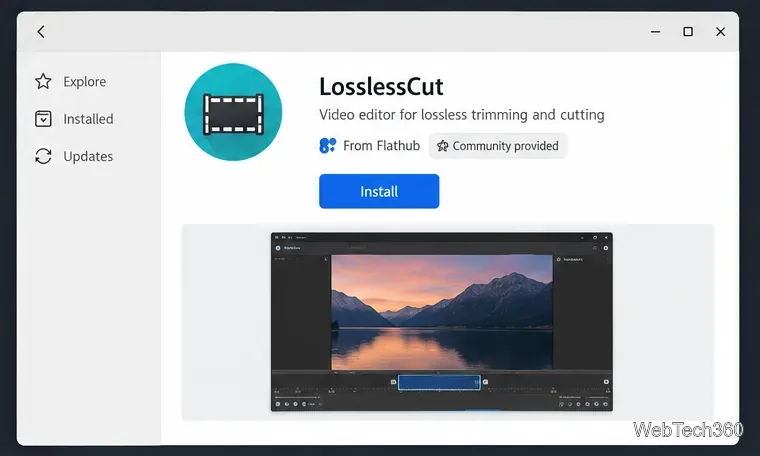
Task: Maximize the software window
Action: point(688,32)
